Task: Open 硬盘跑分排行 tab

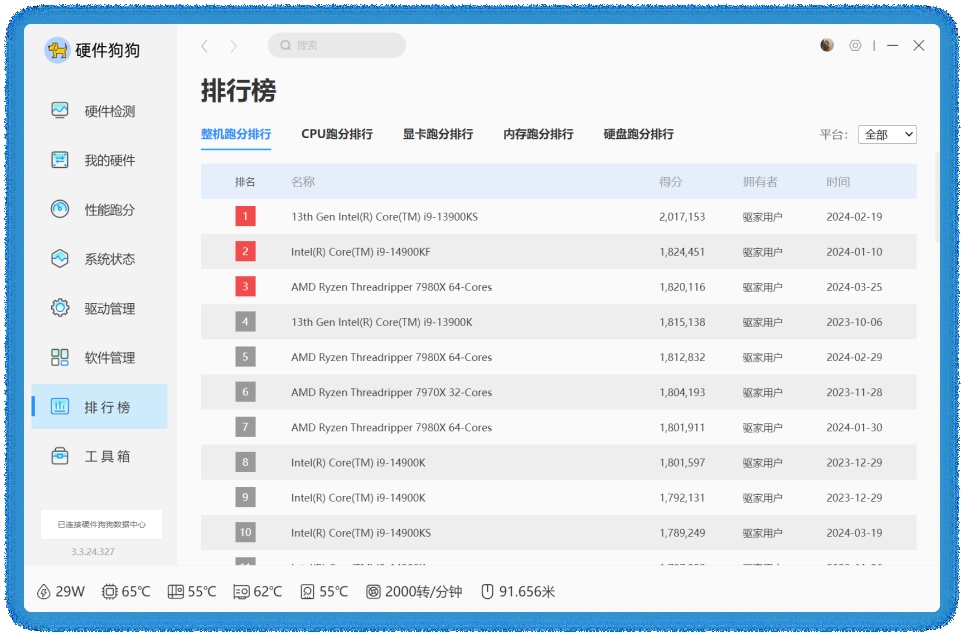Action: (x=639, y=134)
